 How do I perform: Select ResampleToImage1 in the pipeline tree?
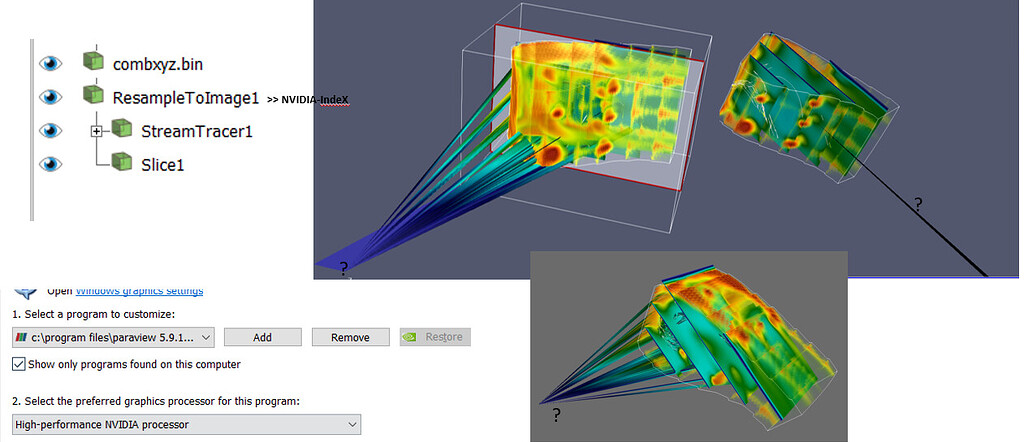[186, 97]
